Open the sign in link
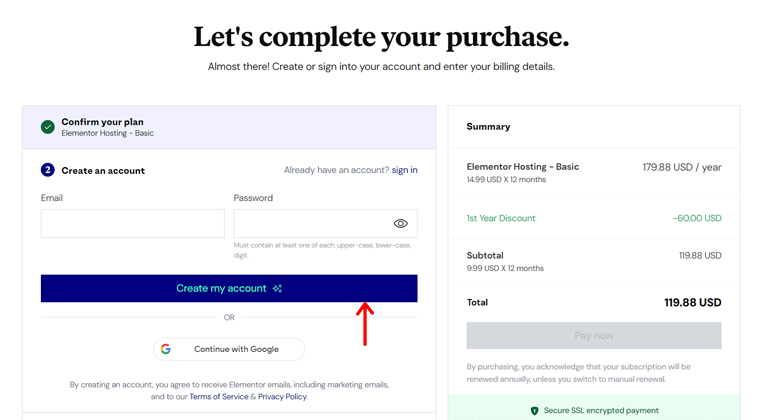 (x=404, y=170)
